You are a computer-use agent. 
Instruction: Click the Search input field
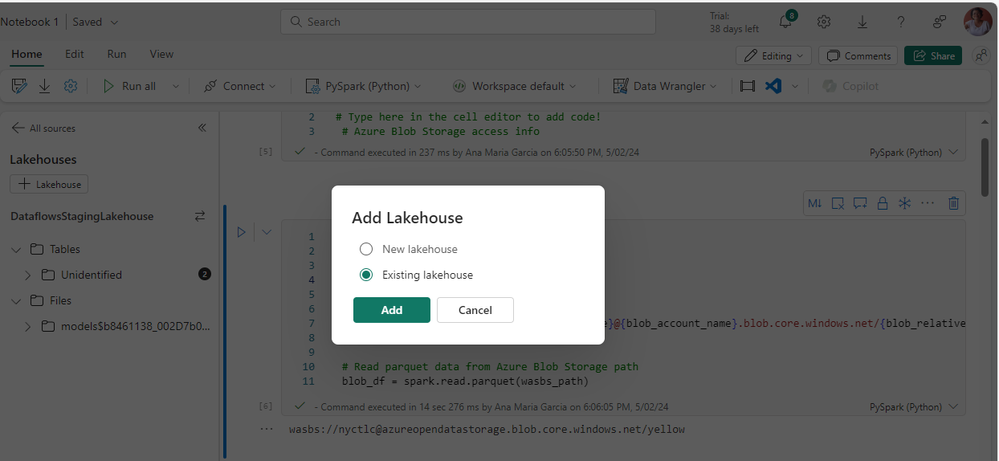(468, 22)
